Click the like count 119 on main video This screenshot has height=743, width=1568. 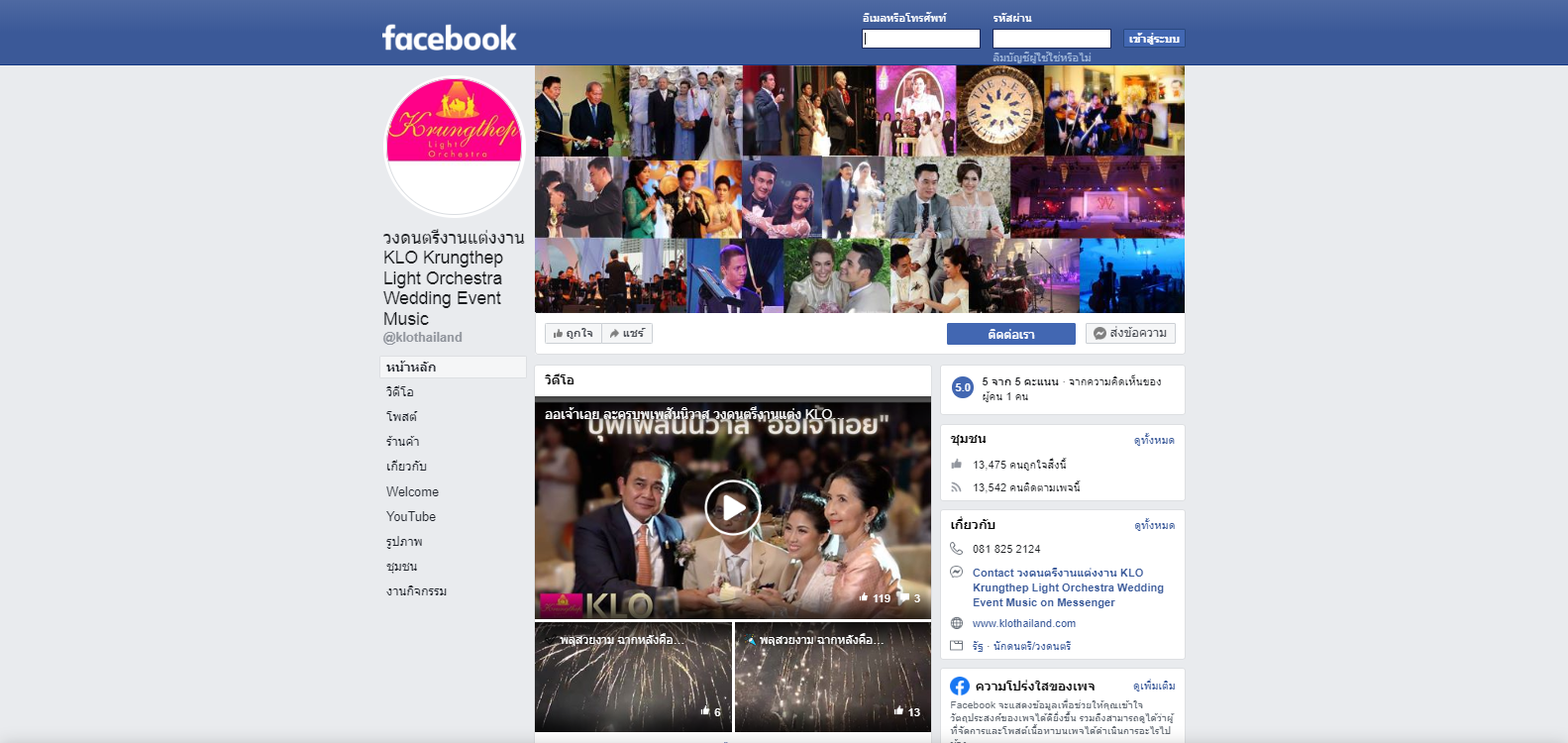tap(875, 598)
